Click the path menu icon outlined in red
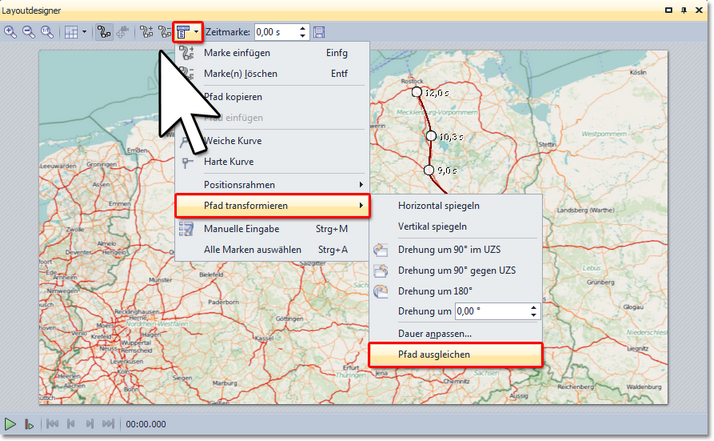This screenshot has width=714, height=441. pos(184,32)
